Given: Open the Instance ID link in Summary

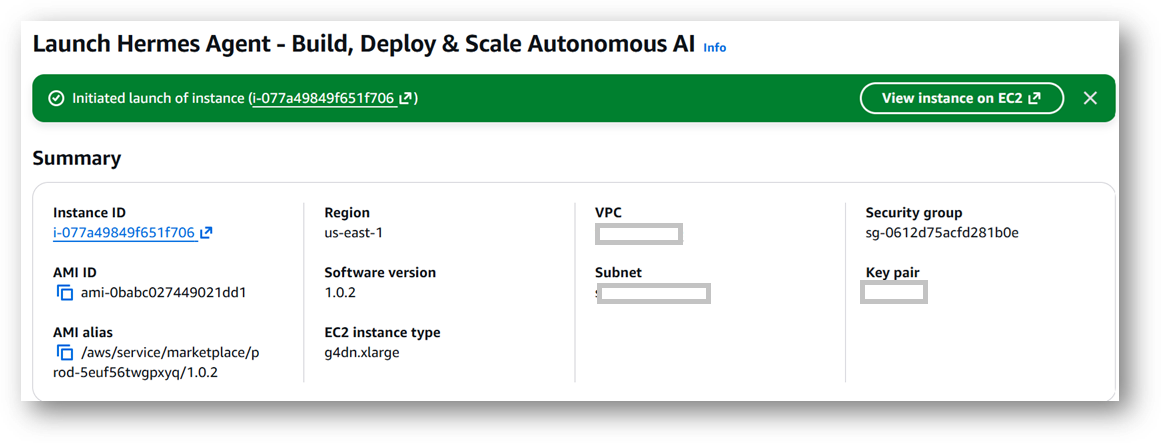Looking at the screenshot, I should (x=133, y=233).
